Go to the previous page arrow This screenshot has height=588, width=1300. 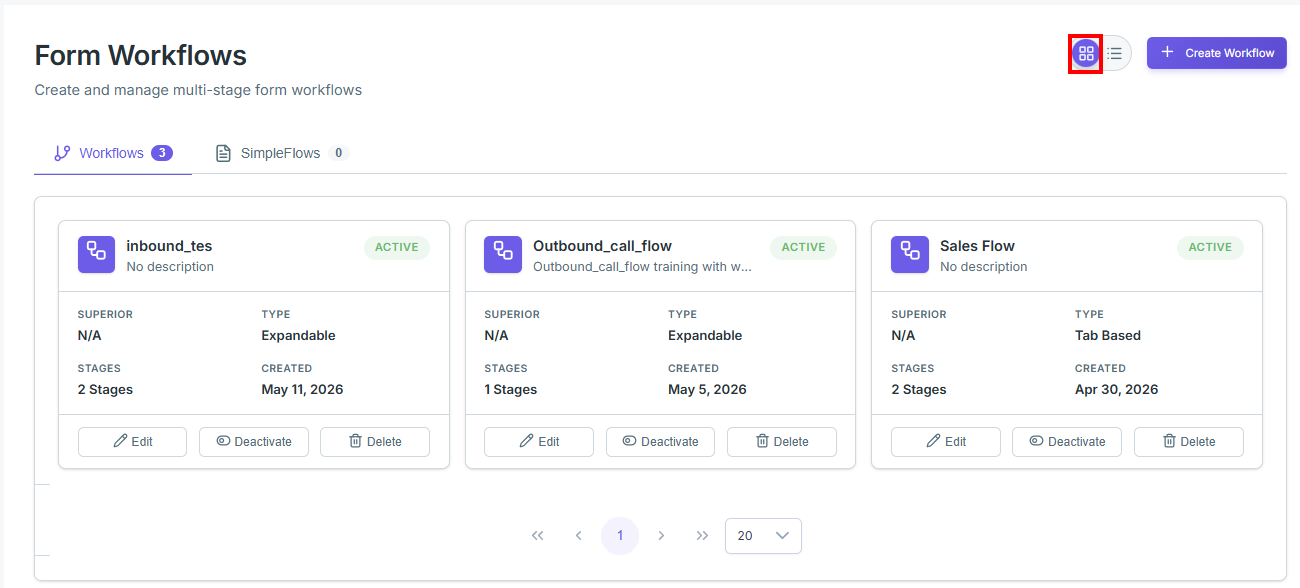coord(579,536)
